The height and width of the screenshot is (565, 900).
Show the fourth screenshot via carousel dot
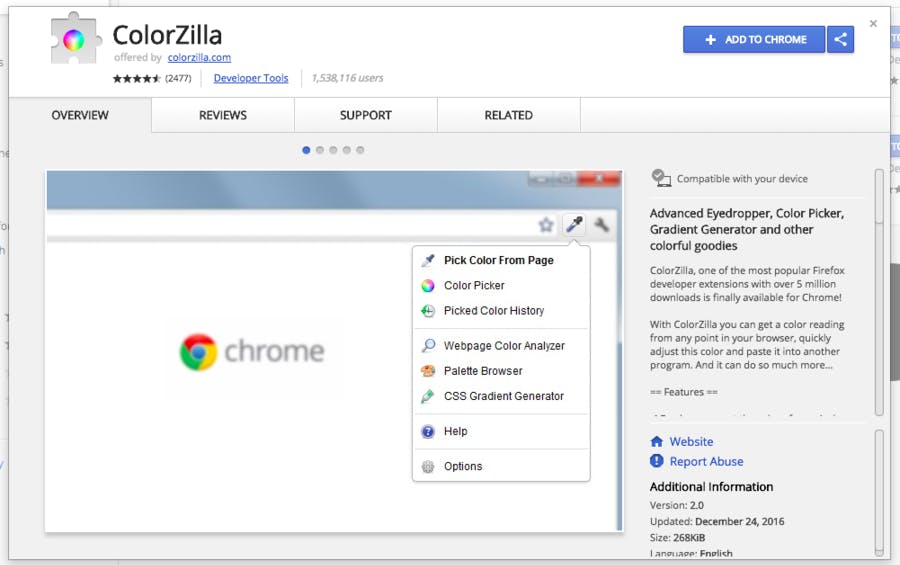pos(347,150)
